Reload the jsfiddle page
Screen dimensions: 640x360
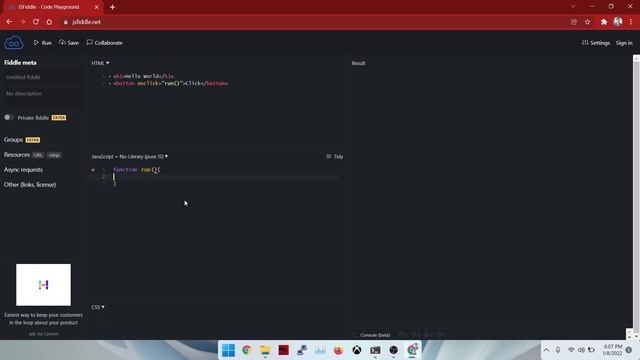[36, 22]
